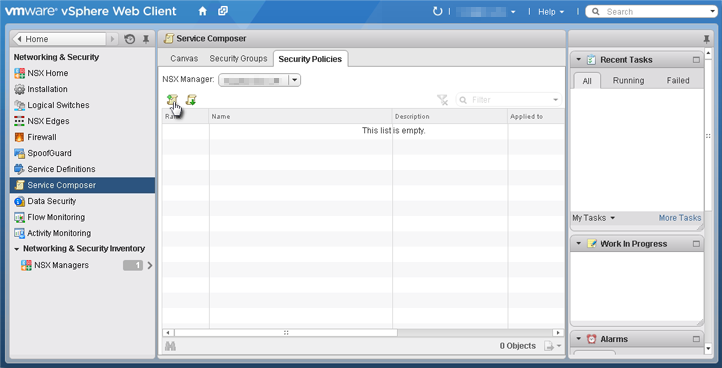Click the export list icon

549,346
